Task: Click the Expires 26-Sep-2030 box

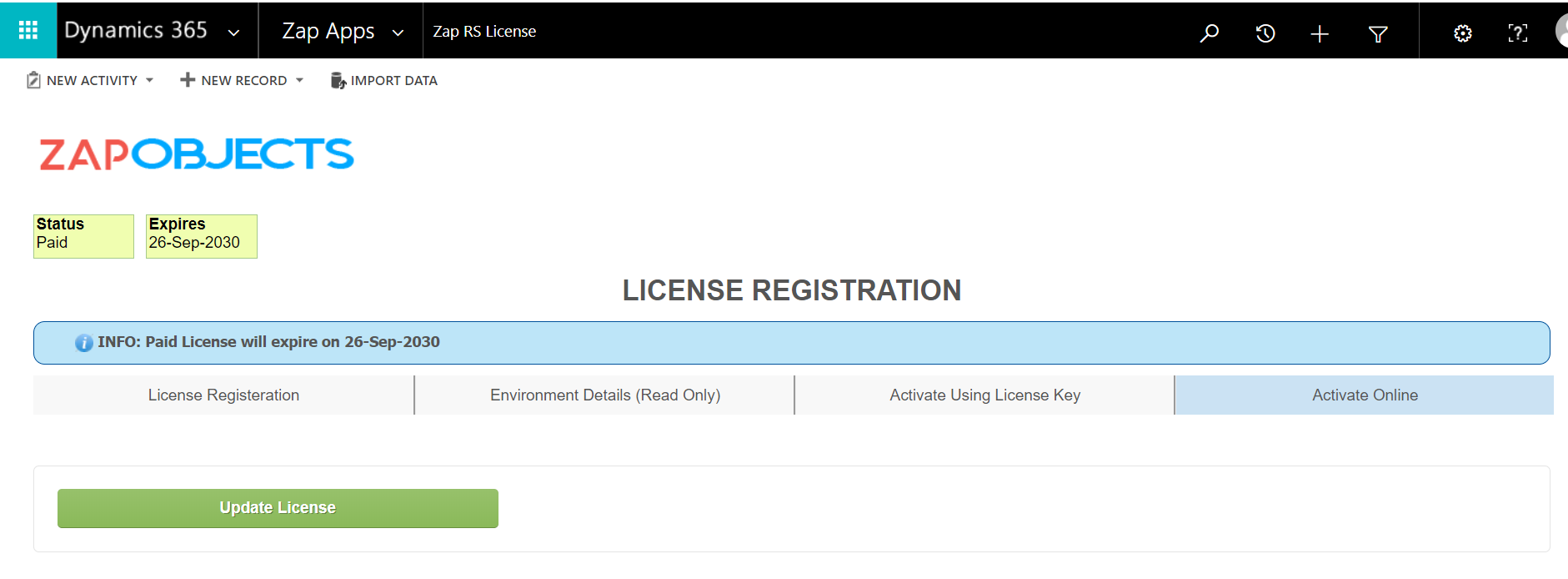Action: pos(202,236)
